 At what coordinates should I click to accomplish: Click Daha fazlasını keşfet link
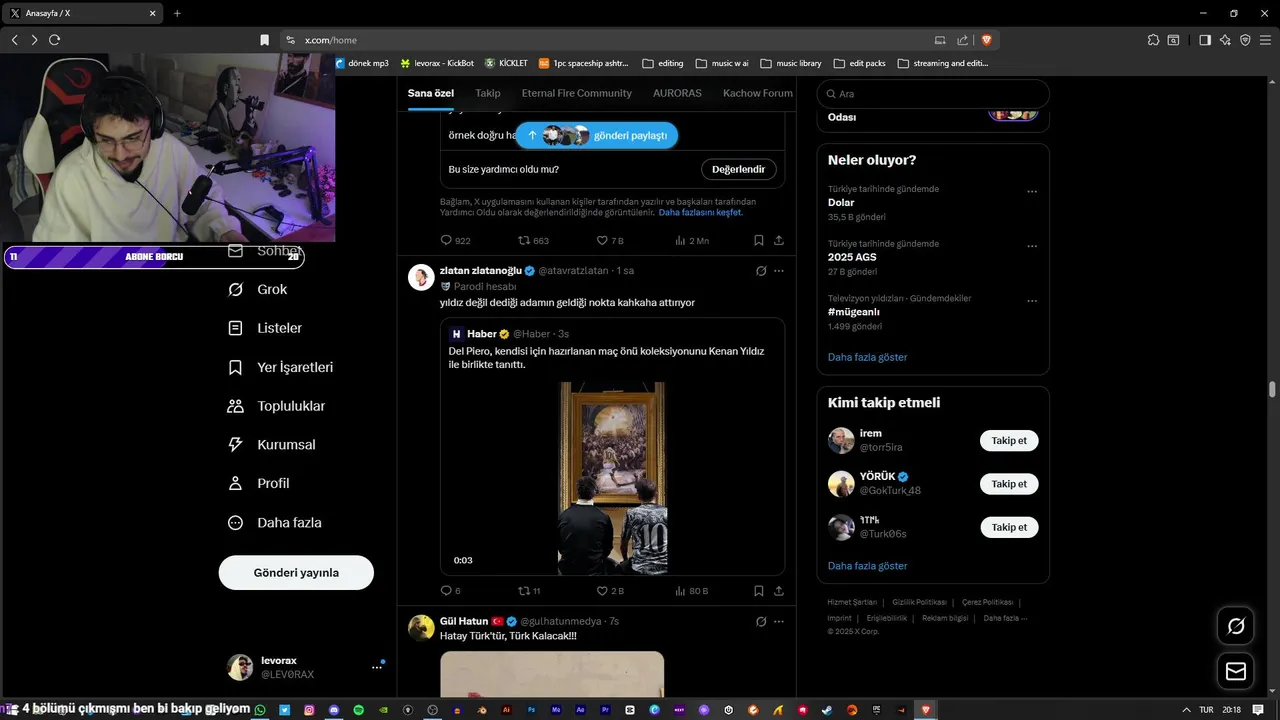pyautogui.click(x=700, y=212)
